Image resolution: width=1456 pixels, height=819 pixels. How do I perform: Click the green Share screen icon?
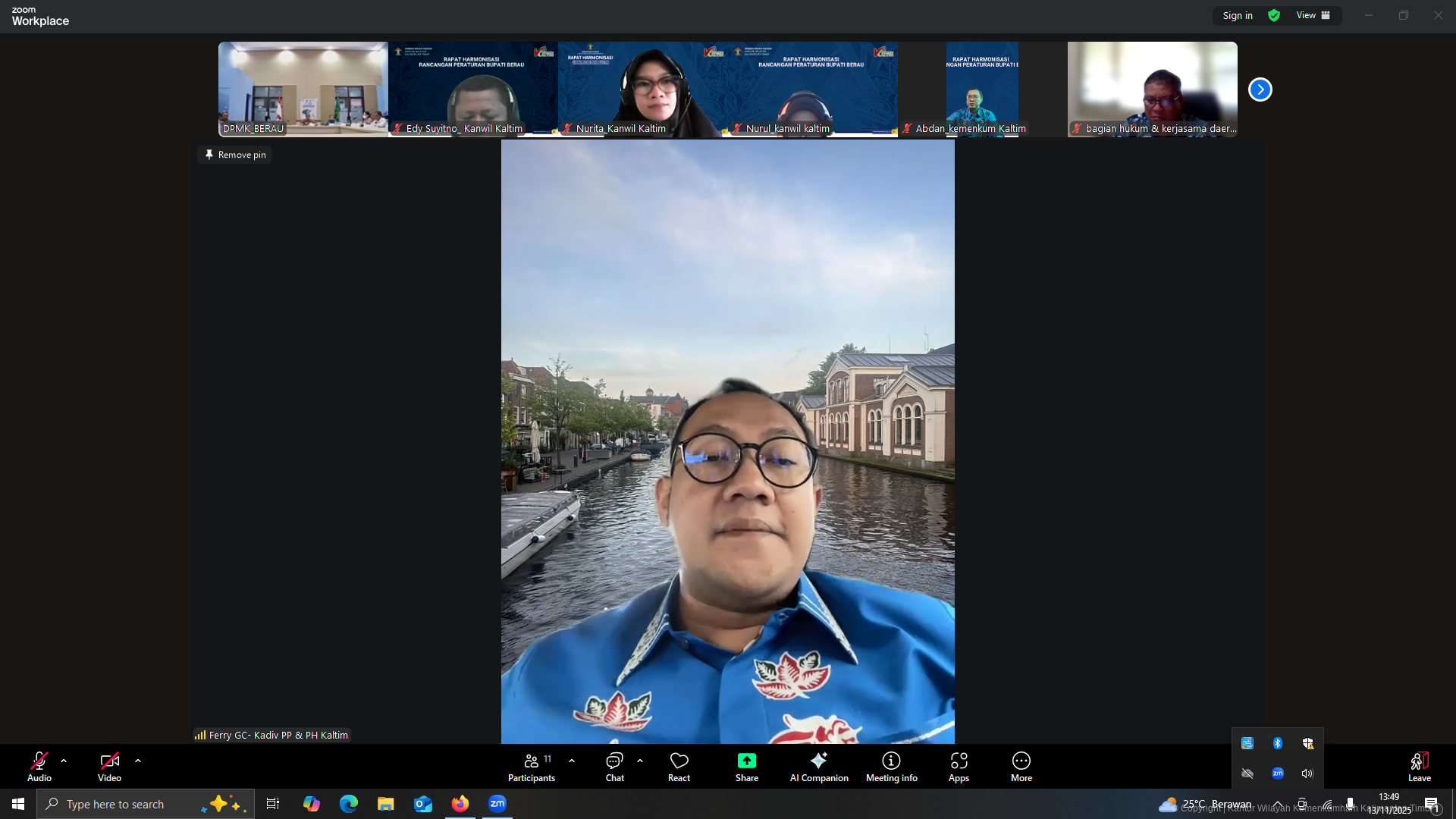tap(746, 761)
